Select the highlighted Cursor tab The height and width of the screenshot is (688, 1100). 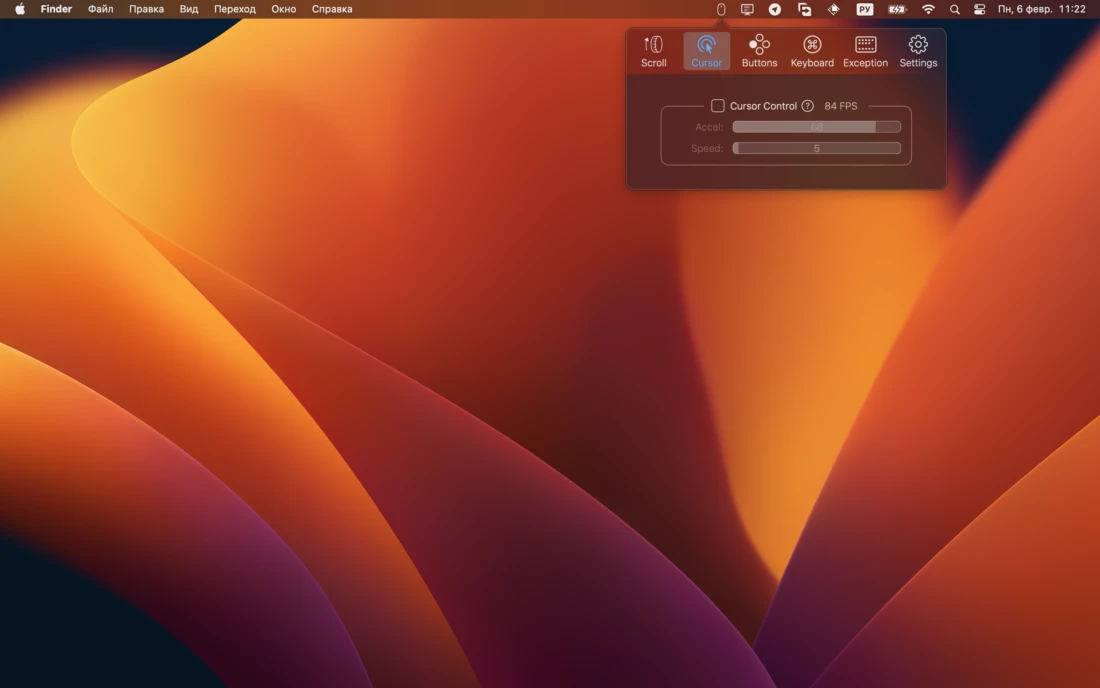[706, 51]
